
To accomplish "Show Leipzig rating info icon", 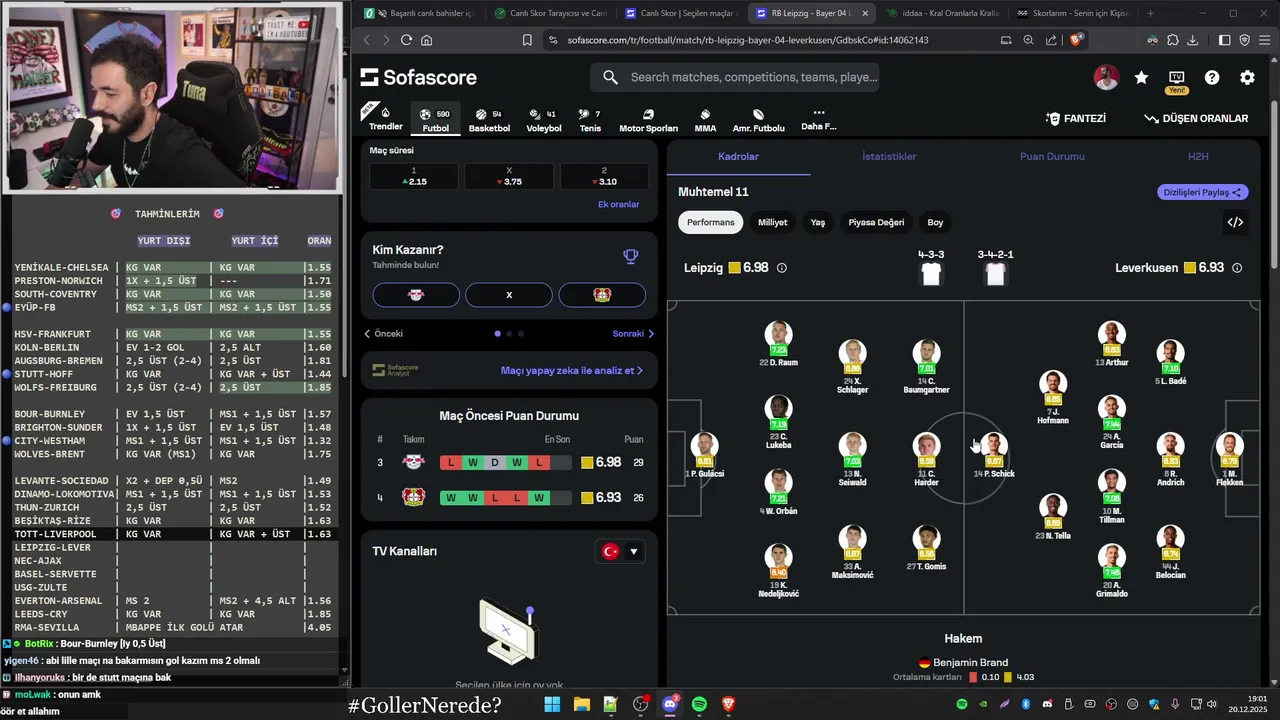I will pos(782,268).
